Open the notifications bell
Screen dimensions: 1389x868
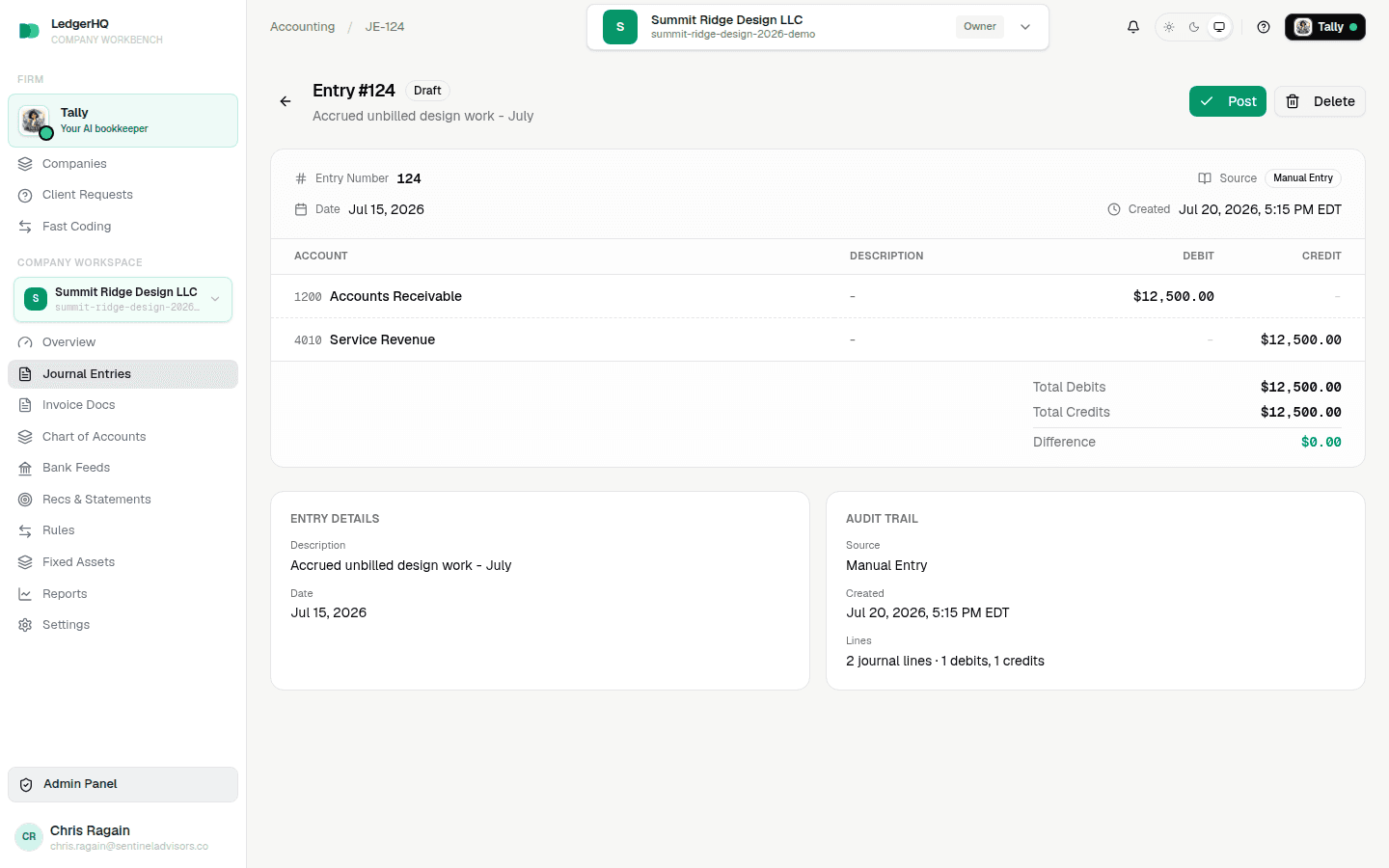coord(1133,27)
